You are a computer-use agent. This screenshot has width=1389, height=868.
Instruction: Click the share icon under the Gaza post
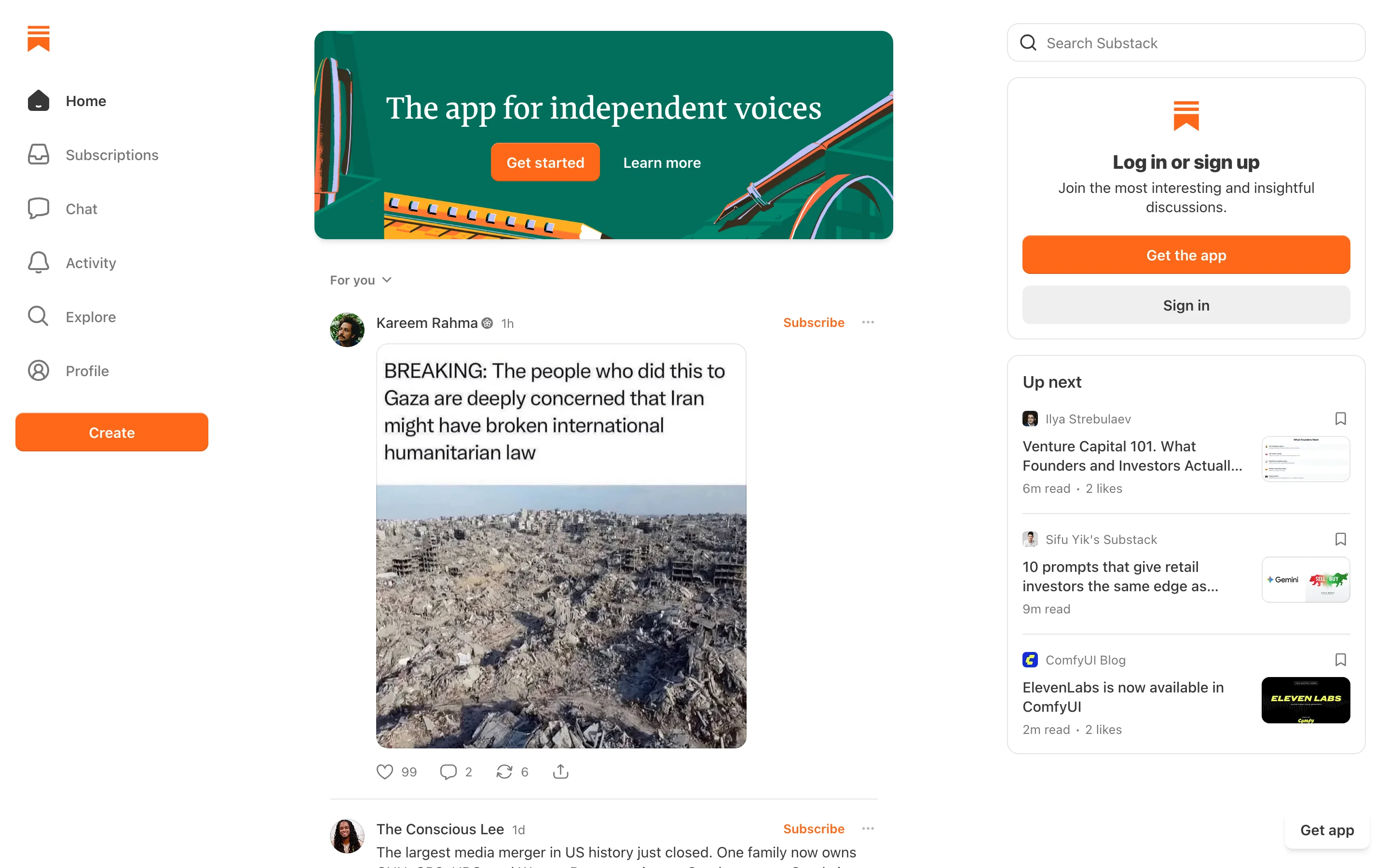pos(560,772)
